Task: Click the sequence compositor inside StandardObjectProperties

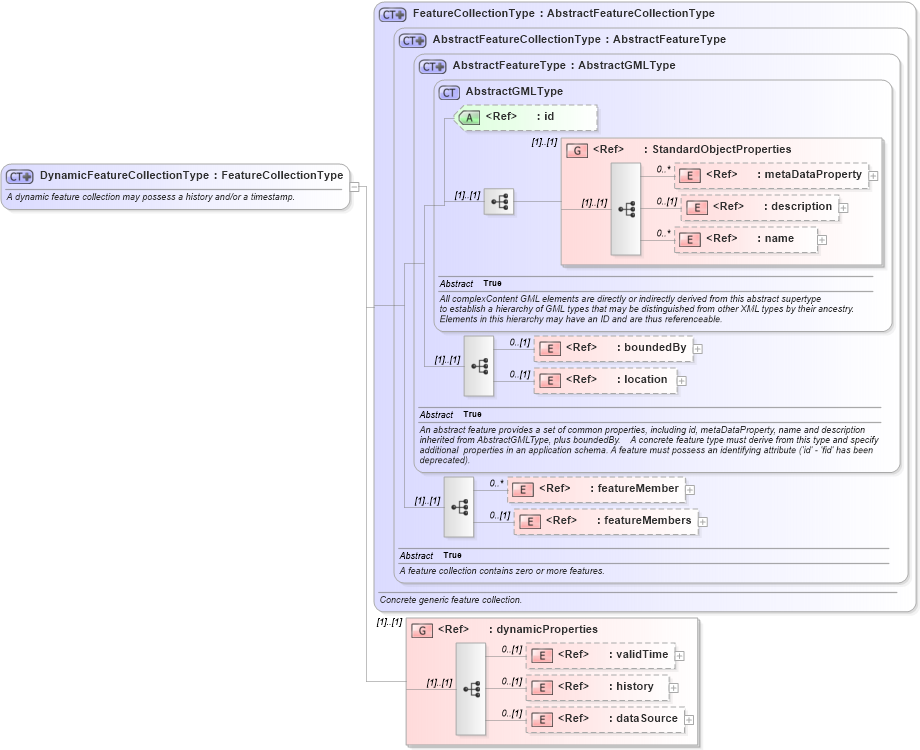Action: point(626,207)
